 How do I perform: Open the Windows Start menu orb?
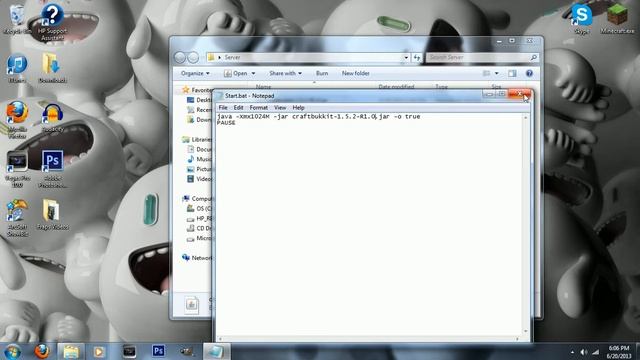coord(13,351)
